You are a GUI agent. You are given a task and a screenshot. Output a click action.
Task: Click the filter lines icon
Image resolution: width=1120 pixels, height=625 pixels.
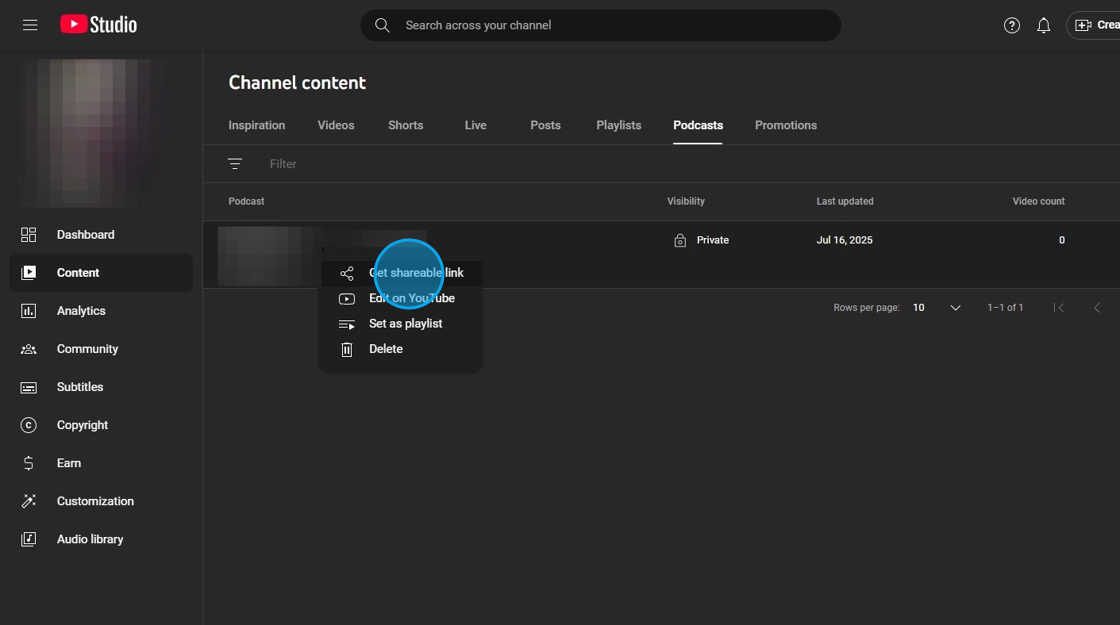(x=234, y=164)
